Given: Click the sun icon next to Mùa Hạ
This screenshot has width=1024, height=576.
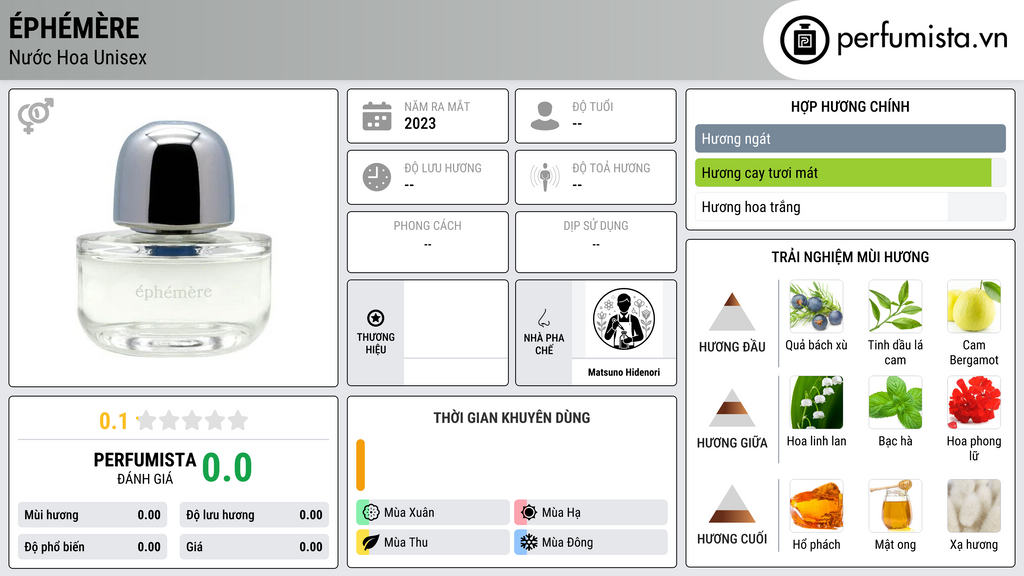Looking at the screenshot, I should tap(529, 512).
